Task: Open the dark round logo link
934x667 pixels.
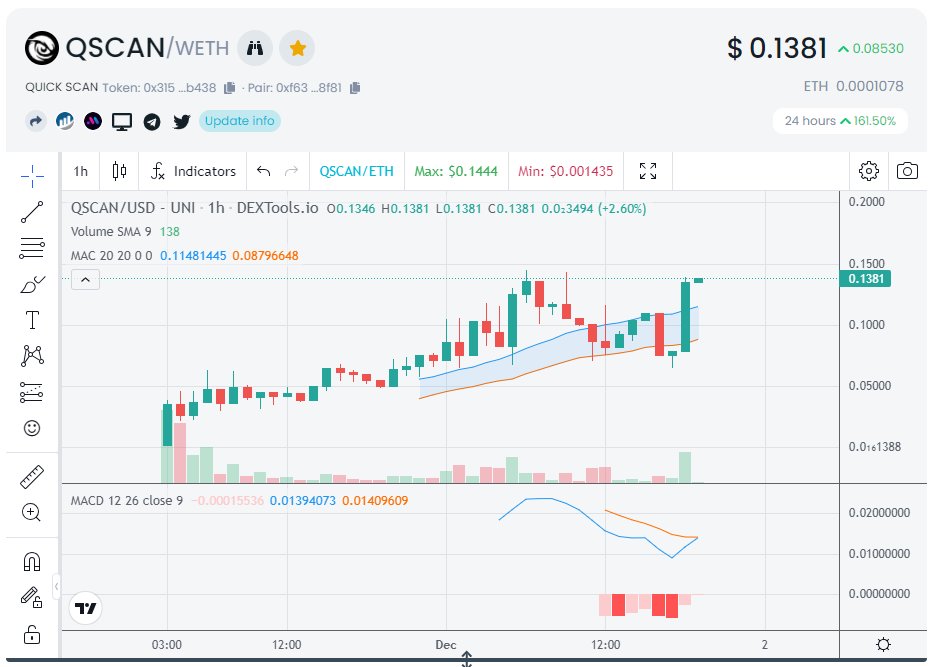Action: click(x=93, y=121)
